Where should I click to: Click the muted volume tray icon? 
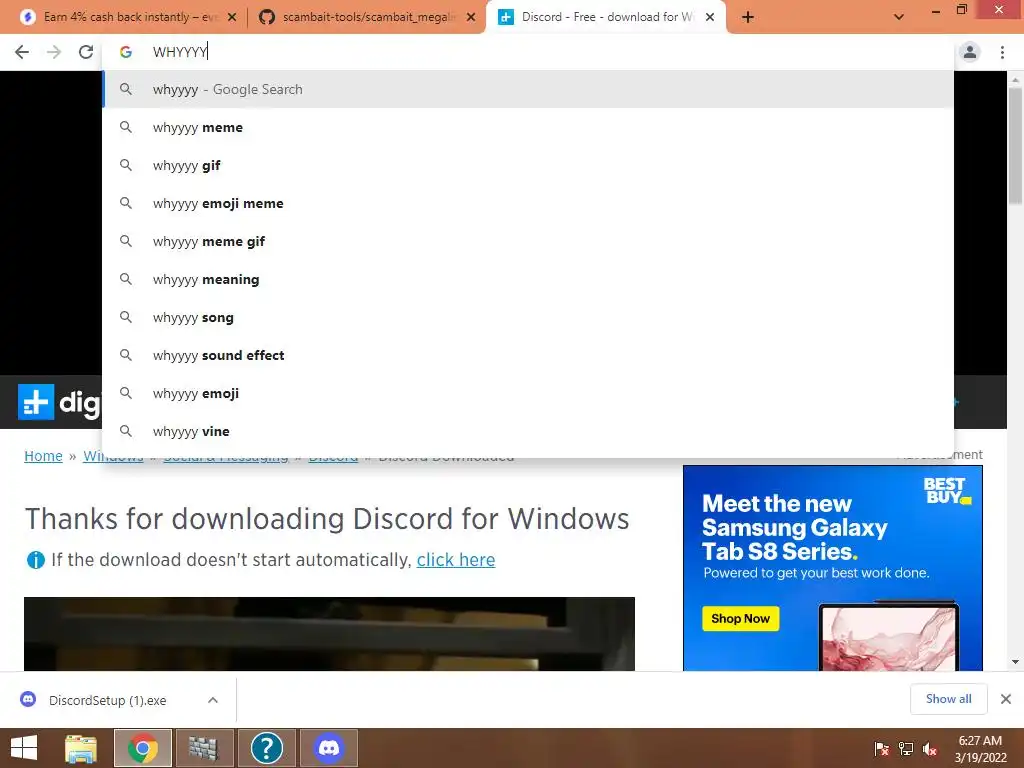click(930, 748)
